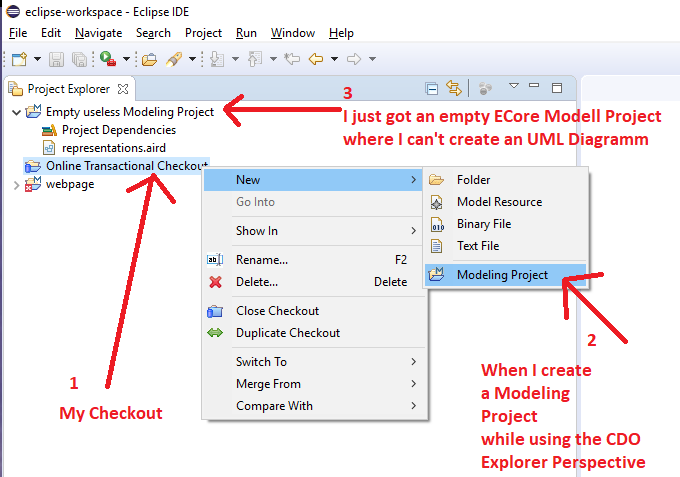Choose Merge From in the context menu

click(315, 384)
